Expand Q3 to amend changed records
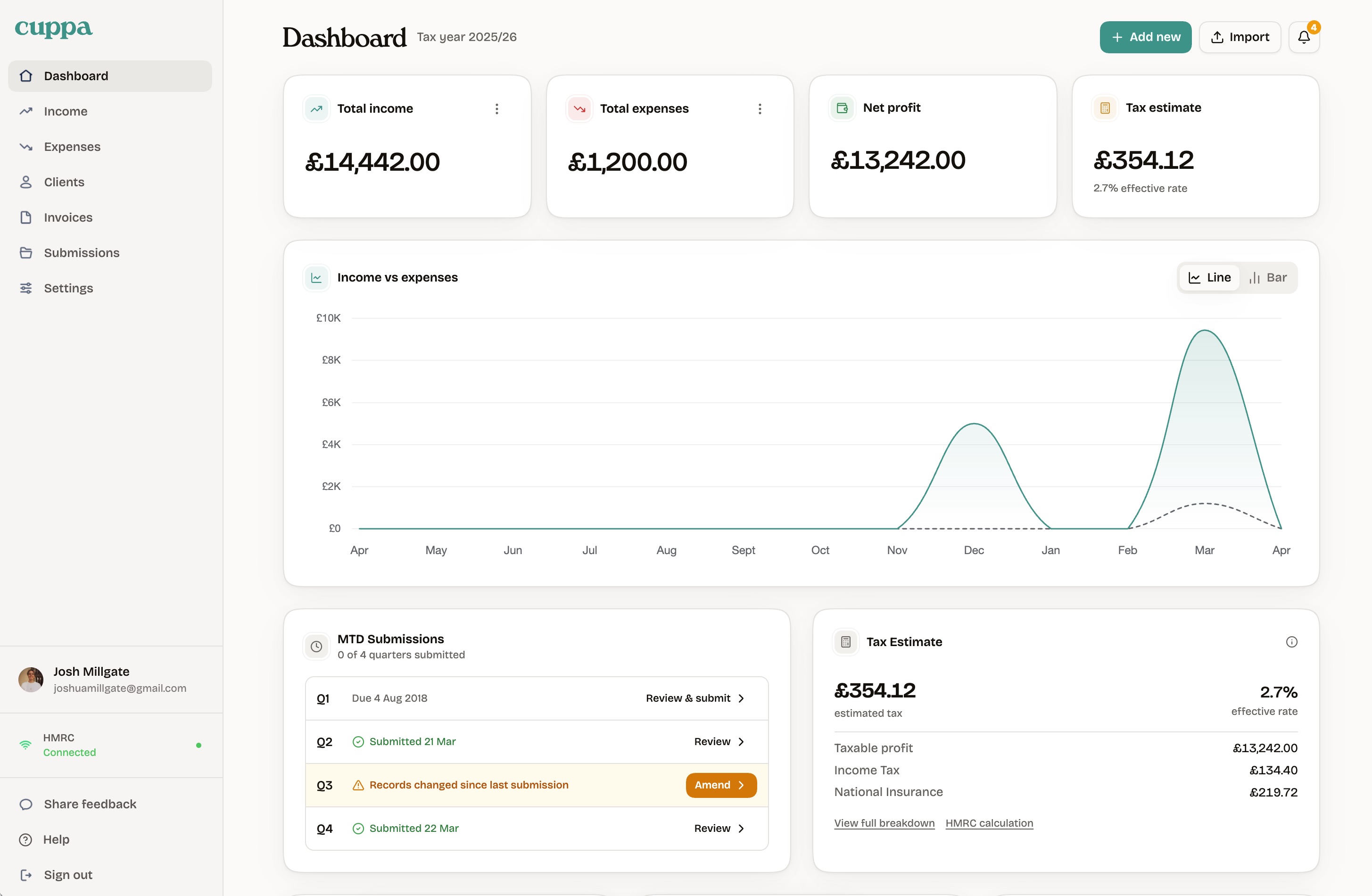The height and width of the screenshot is (896, 1372). point(720,785)
